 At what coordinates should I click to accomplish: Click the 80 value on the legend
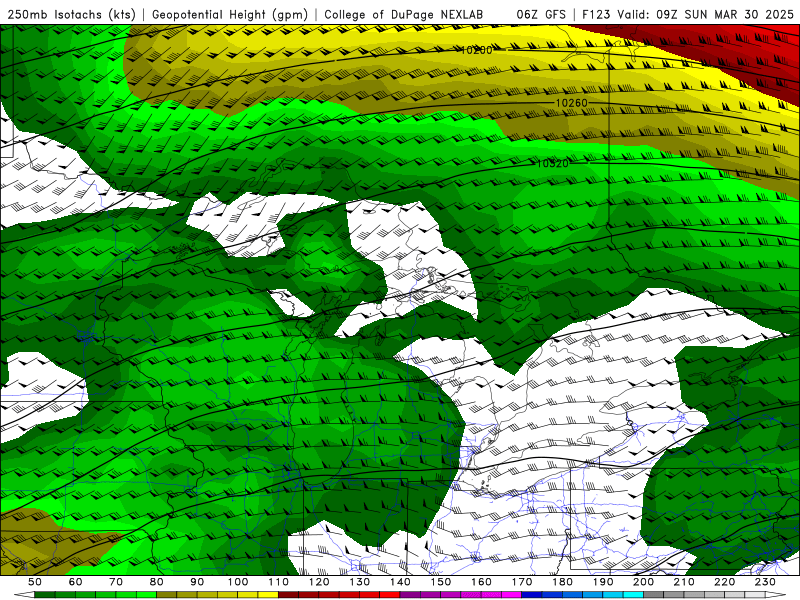(x=156, y=582)
